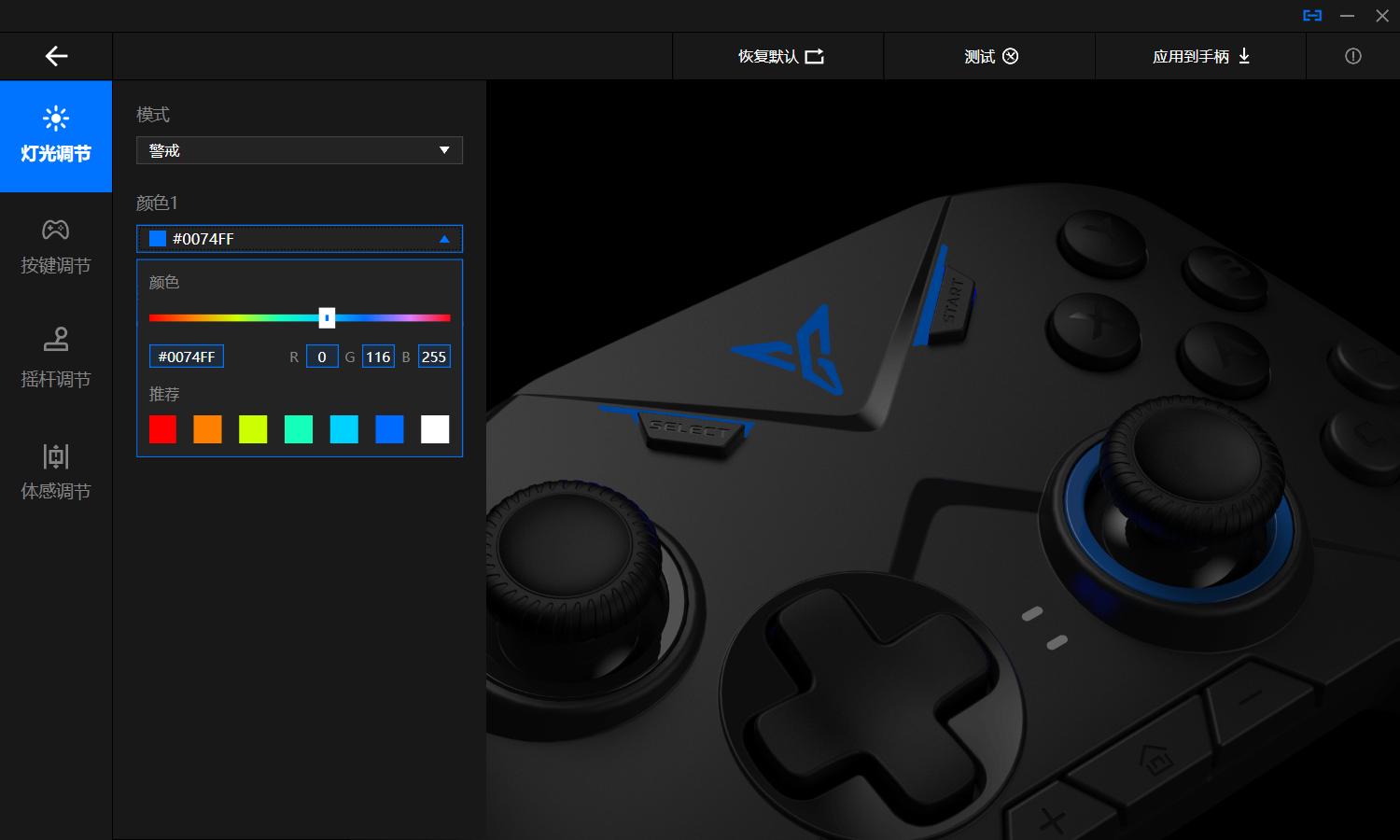Expand the 模式 mode dropdown
This screenshot has height=840, width=1400.
(x=299, y=150)
